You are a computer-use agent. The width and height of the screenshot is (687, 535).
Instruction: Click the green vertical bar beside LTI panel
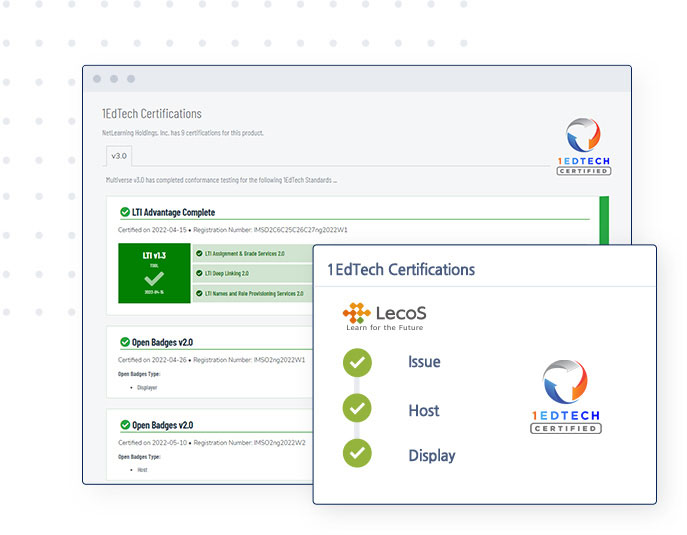603,220
